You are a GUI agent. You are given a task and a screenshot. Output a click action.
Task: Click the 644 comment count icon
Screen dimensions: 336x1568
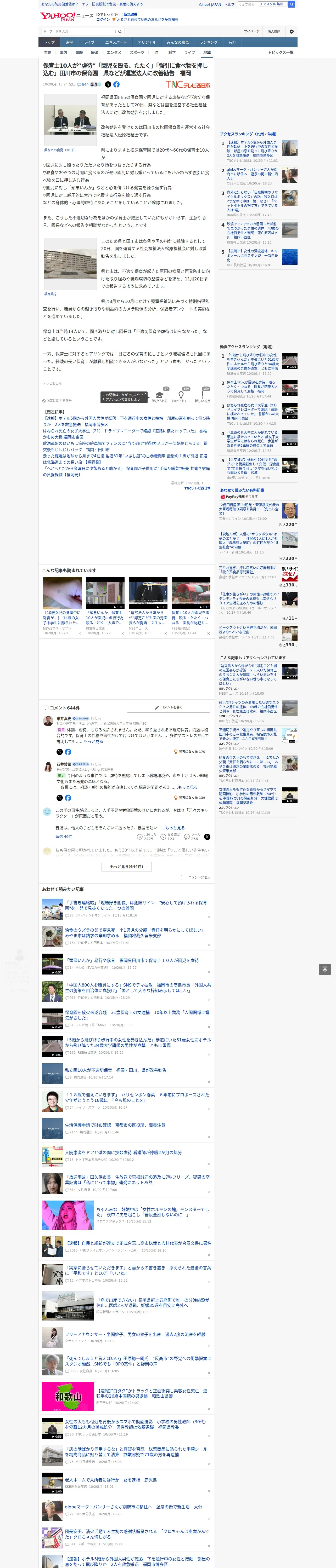pyautogui.click(x=83, y=85)
